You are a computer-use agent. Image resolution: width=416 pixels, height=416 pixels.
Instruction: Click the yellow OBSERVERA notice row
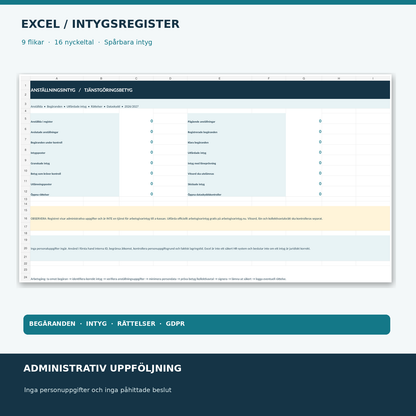(x=210, y=219)
